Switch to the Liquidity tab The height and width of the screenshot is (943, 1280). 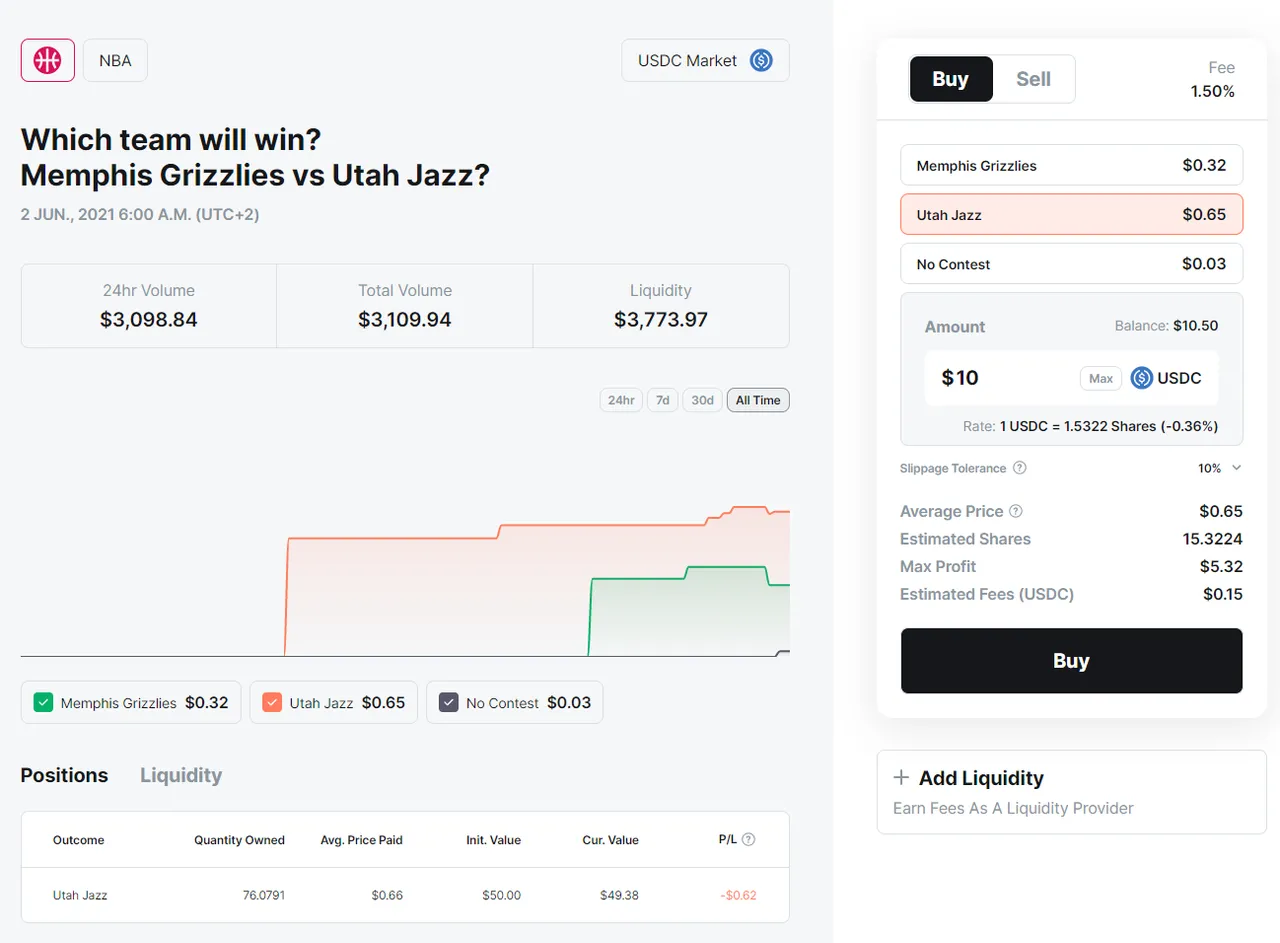click(181, 775)
